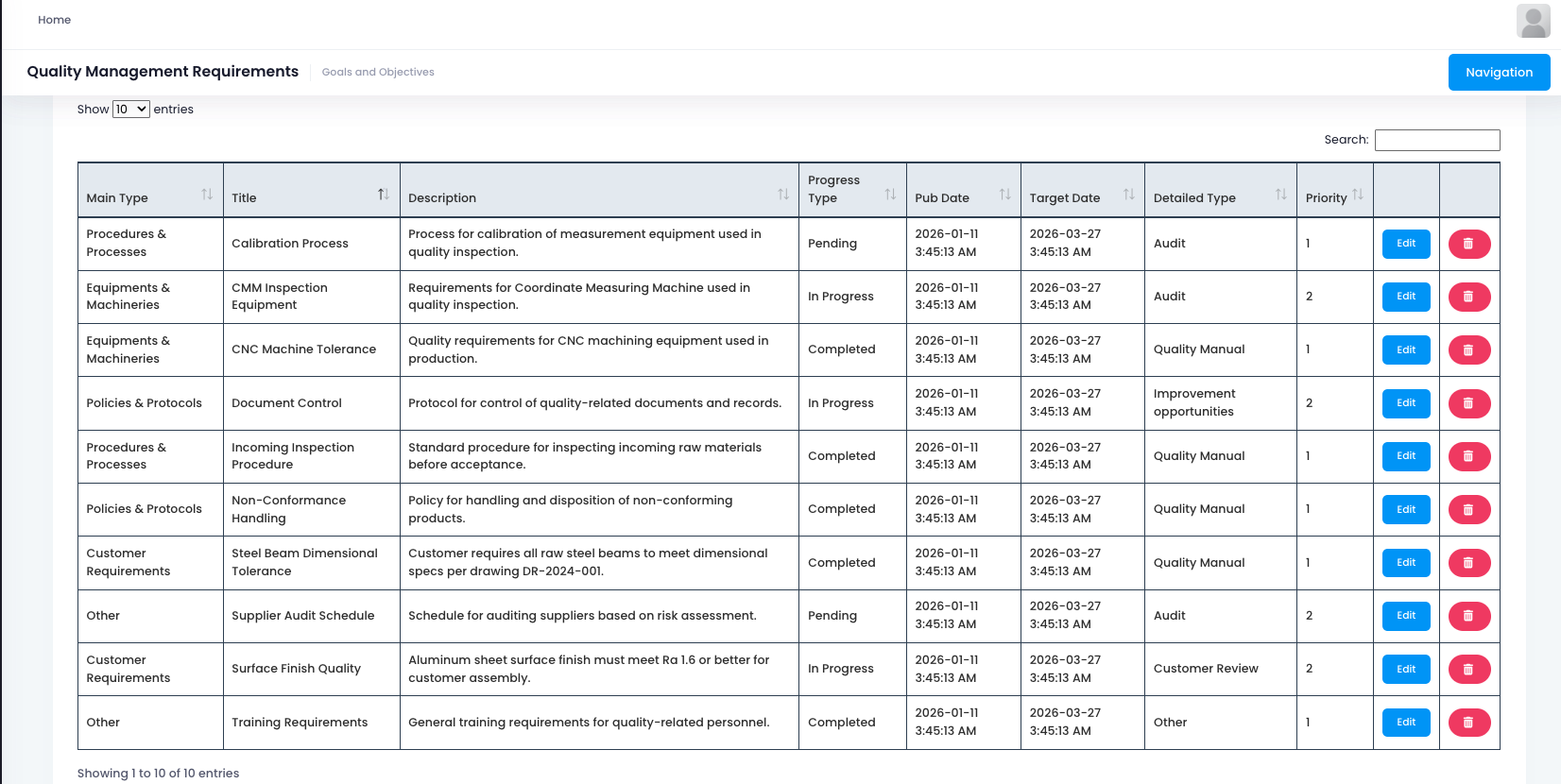Click trash icon for CMM Inspection Equipment
The image size is (1561, 784).
pyautogui.click(x=1468, y=297)
